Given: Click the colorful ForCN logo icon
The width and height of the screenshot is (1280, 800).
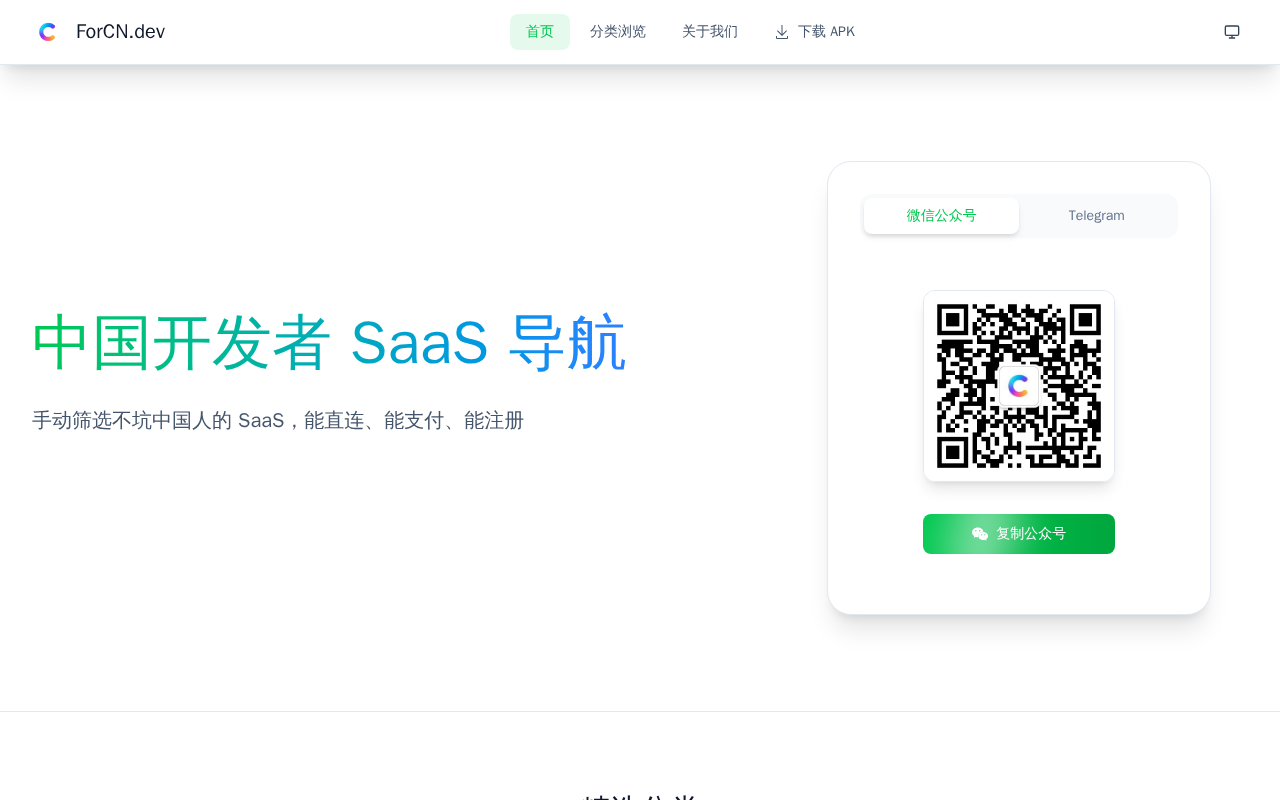Looking at the screenshot, I should coord(47,32).
